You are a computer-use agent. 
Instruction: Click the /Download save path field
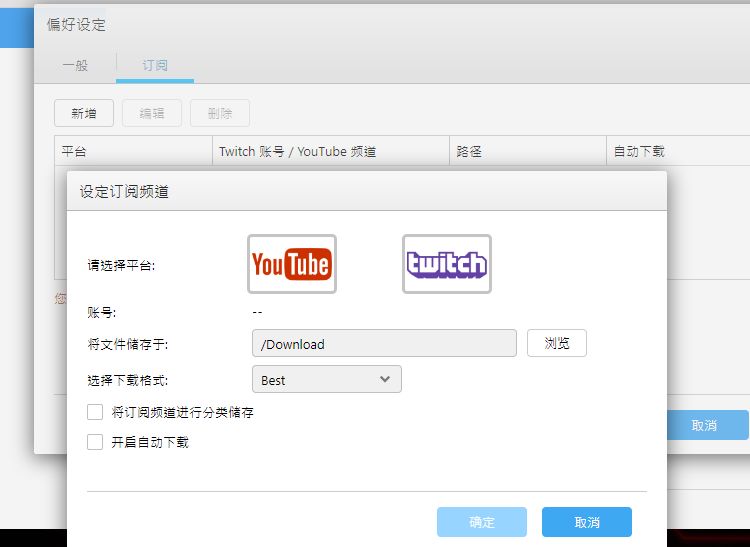tap(384, 343)
